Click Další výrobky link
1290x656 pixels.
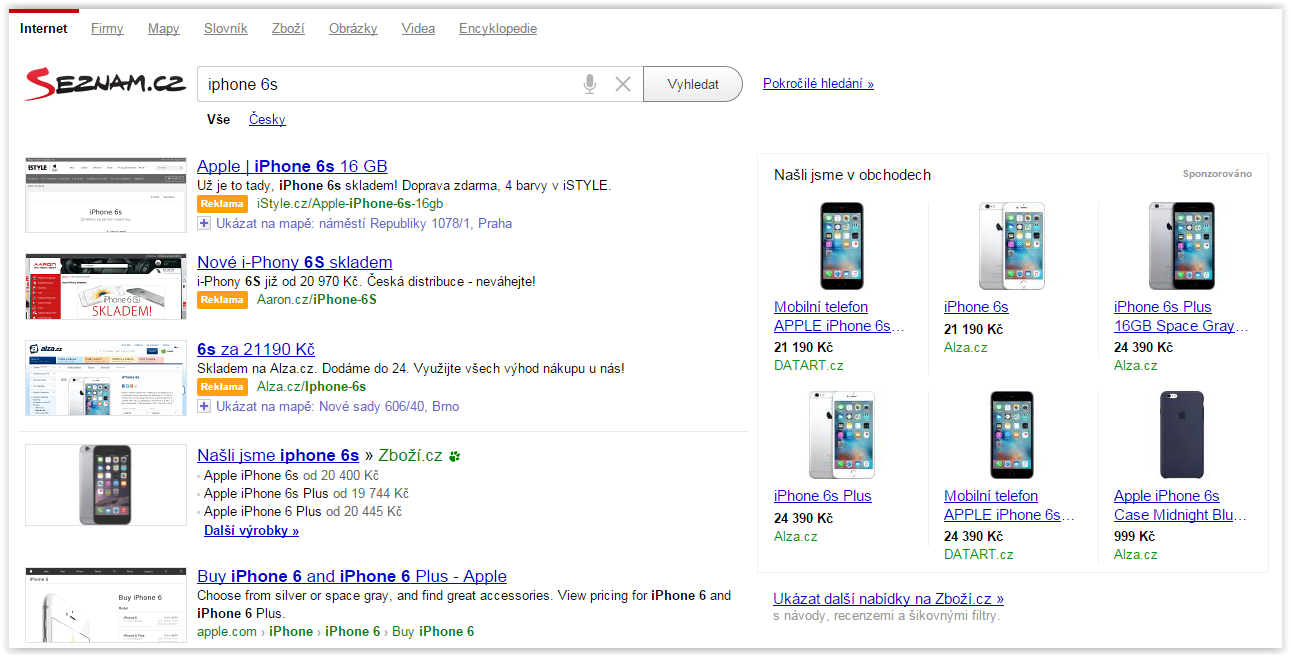coord(251,530)
